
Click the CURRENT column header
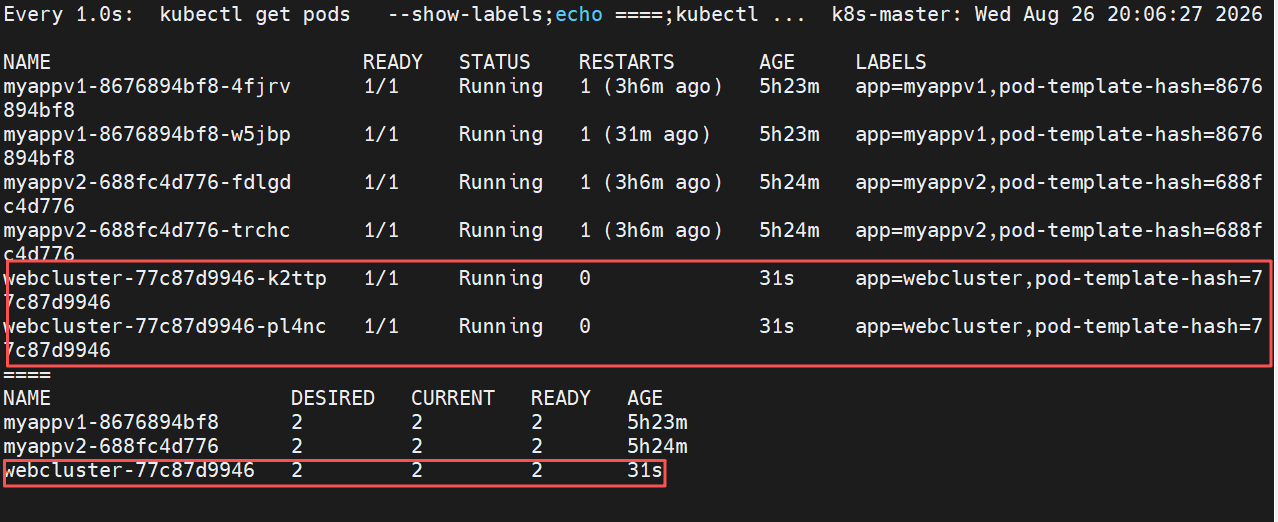pyautogui.click(x=453, y=398)
